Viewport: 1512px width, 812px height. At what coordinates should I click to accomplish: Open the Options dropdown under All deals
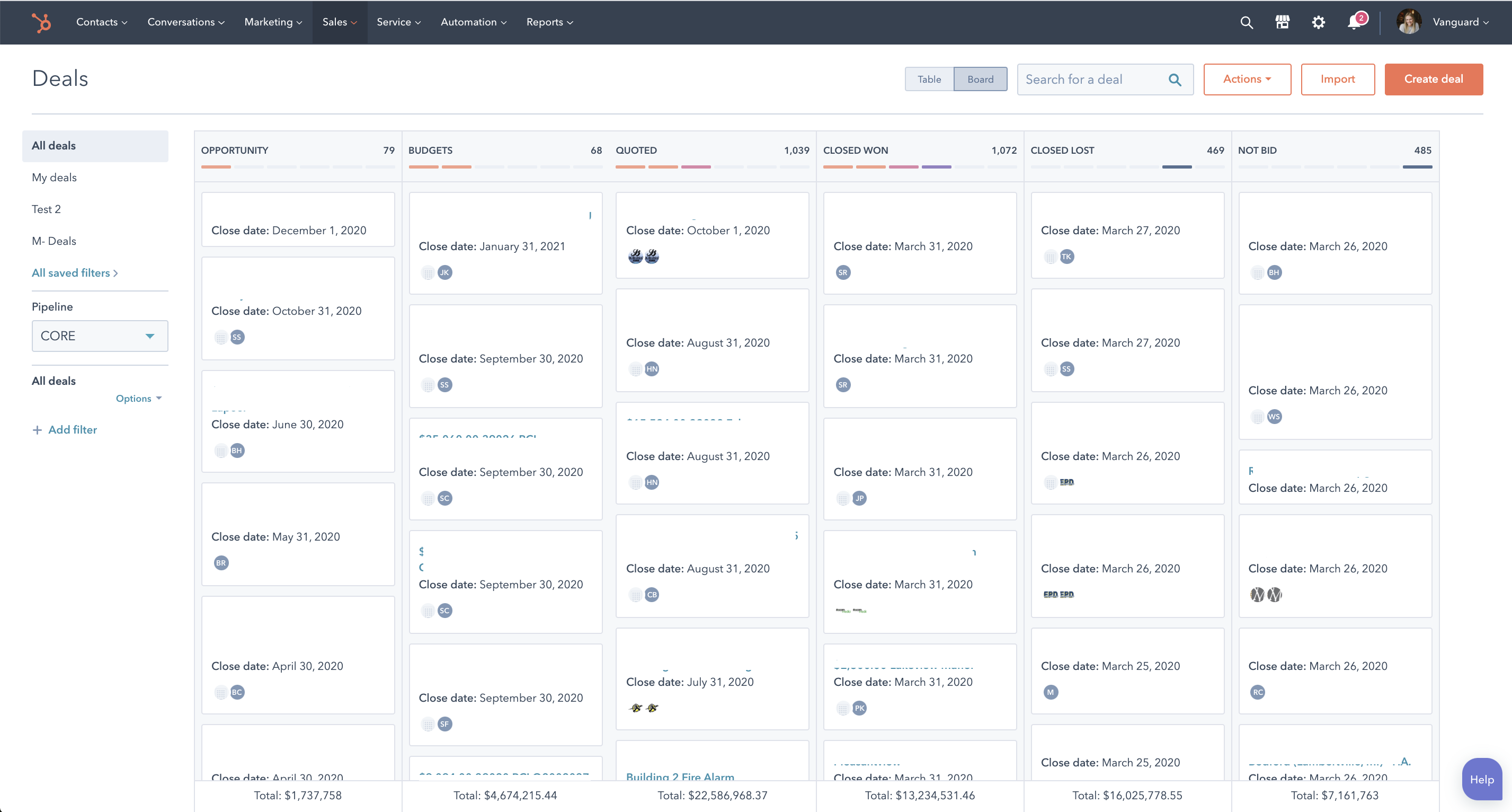click(x=138, y=398)
